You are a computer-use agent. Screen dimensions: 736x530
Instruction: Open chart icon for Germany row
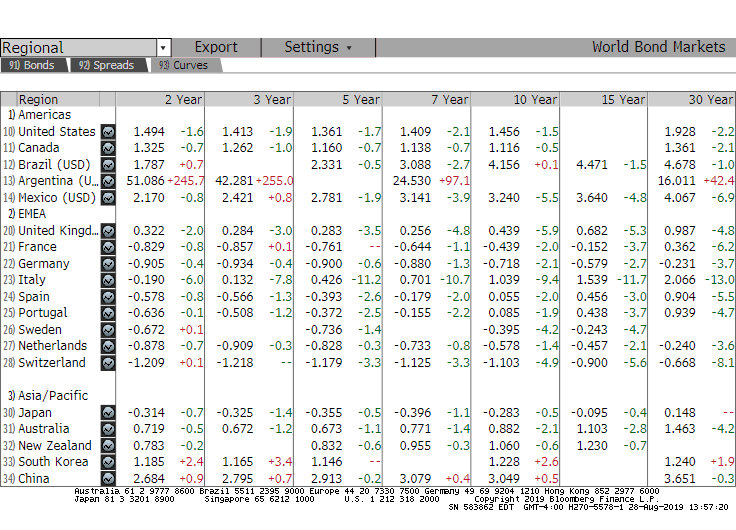point(108,264)
